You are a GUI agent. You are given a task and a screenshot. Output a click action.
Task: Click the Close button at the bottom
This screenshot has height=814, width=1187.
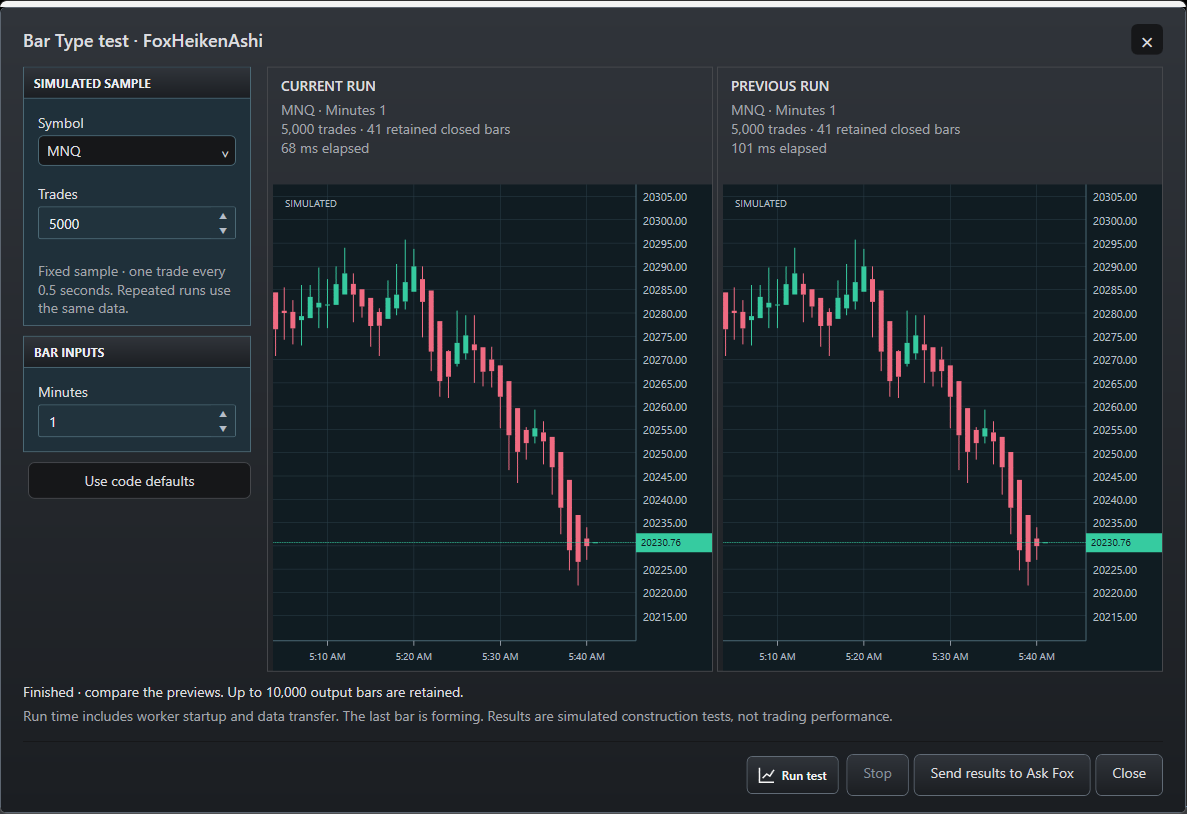click(x=1129, y=774)
